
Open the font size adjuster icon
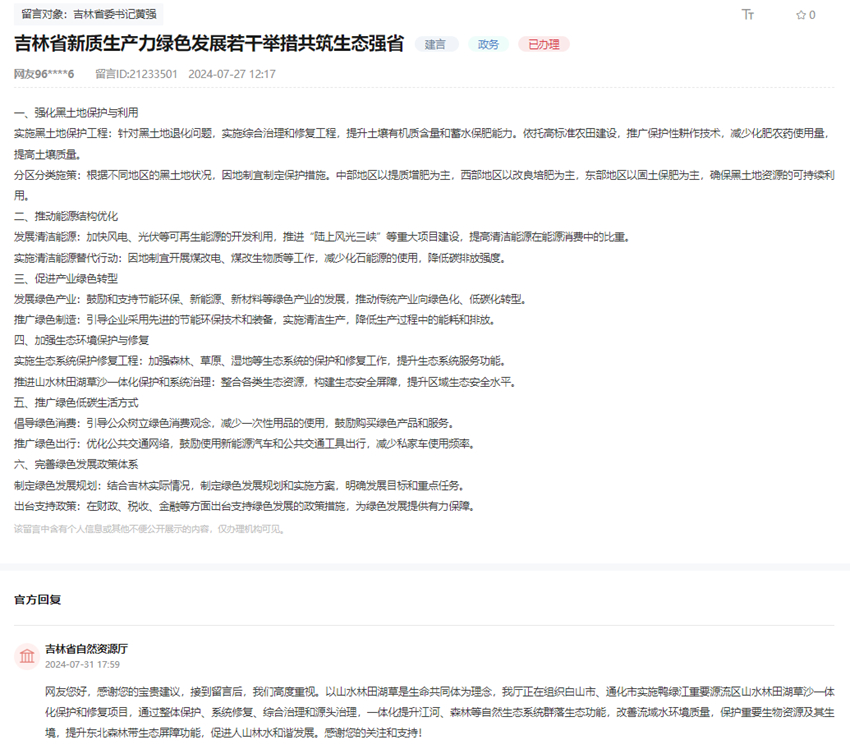(x=748, y=14)
